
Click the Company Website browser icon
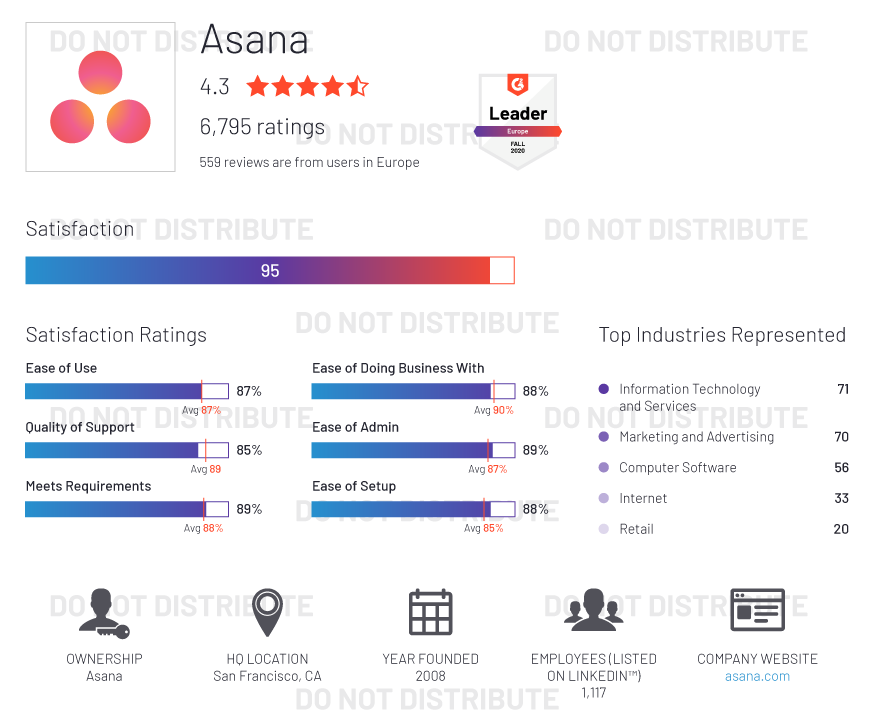(757, 610)
